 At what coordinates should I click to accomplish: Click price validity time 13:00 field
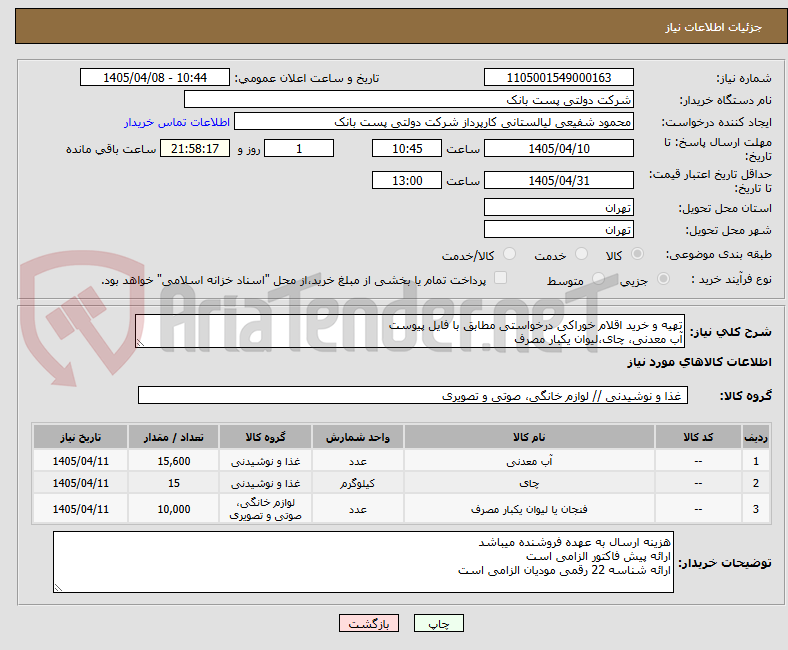click(407, 180)
